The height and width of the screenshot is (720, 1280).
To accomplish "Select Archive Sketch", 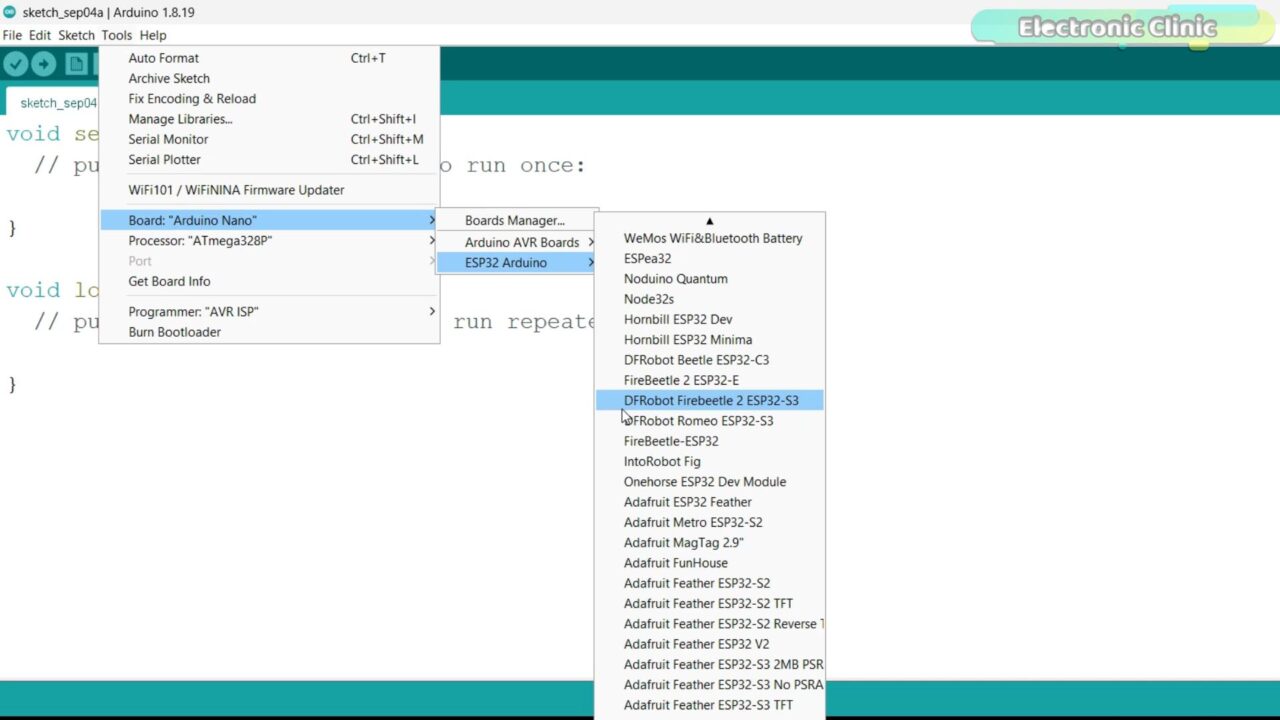I will (269, 78).
